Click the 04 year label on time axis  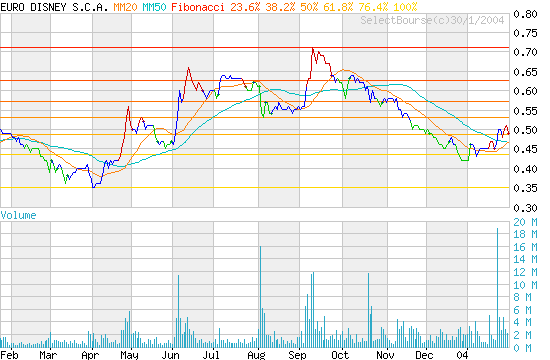point(462,355)
